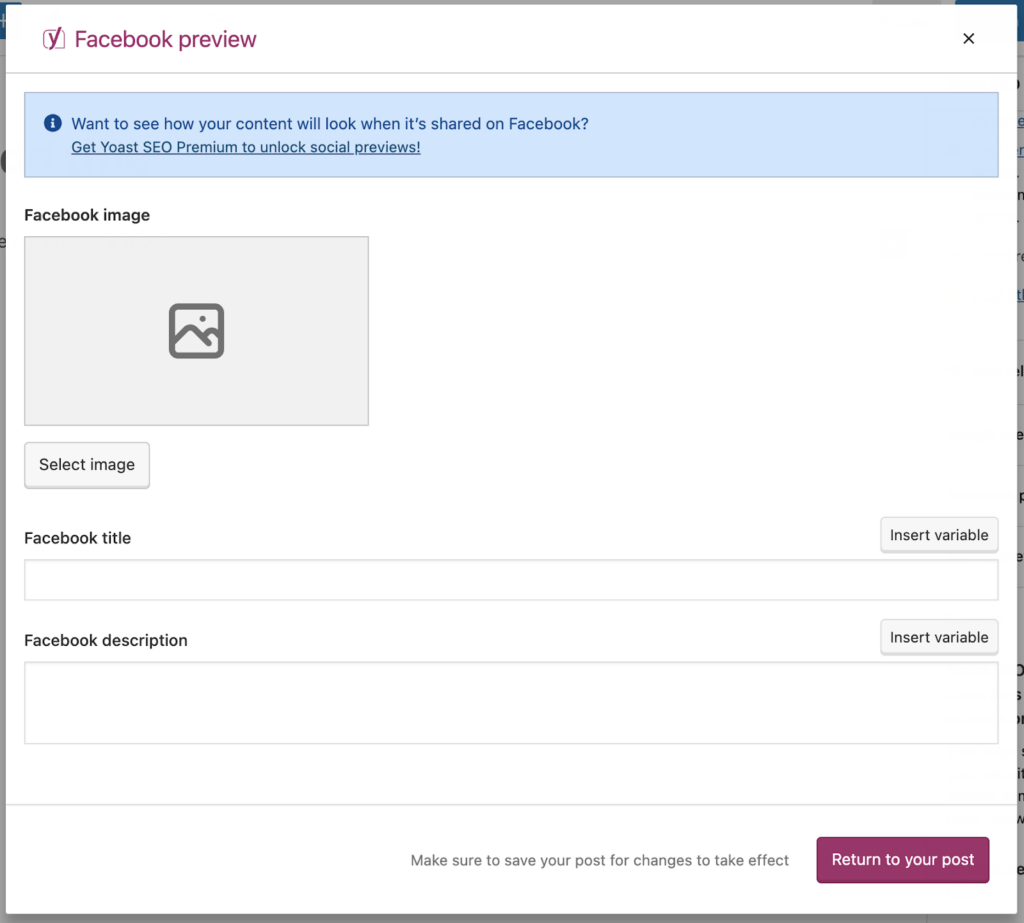
Task: Click the picture icon in image placeholder
Action: 197,331
